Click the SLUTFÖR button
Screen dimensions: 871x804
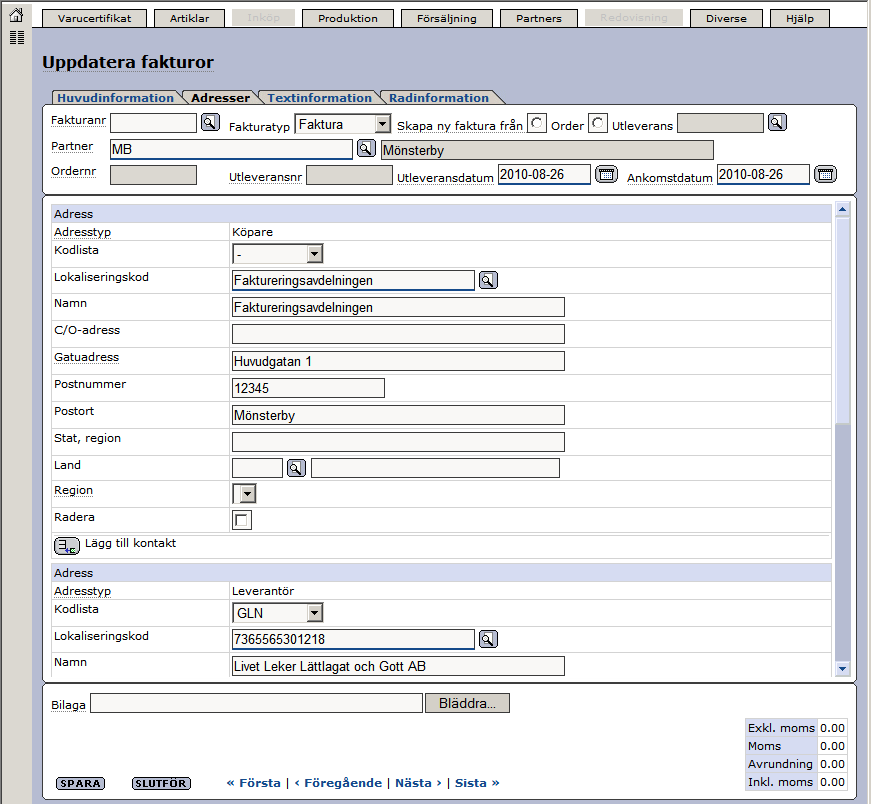[x=161, y=783]
